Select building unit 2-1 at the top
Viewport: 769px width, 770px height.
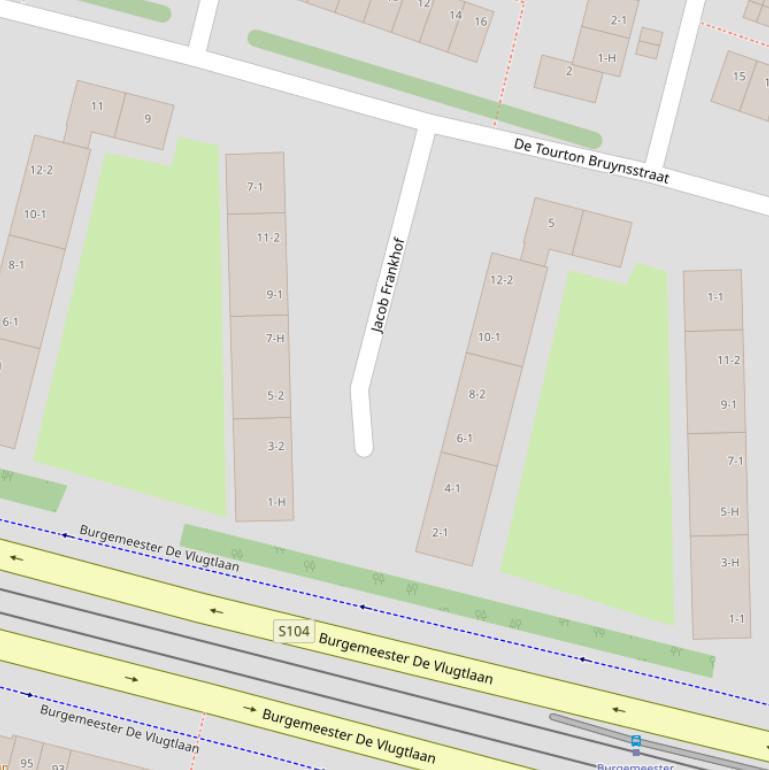(618, 20)
